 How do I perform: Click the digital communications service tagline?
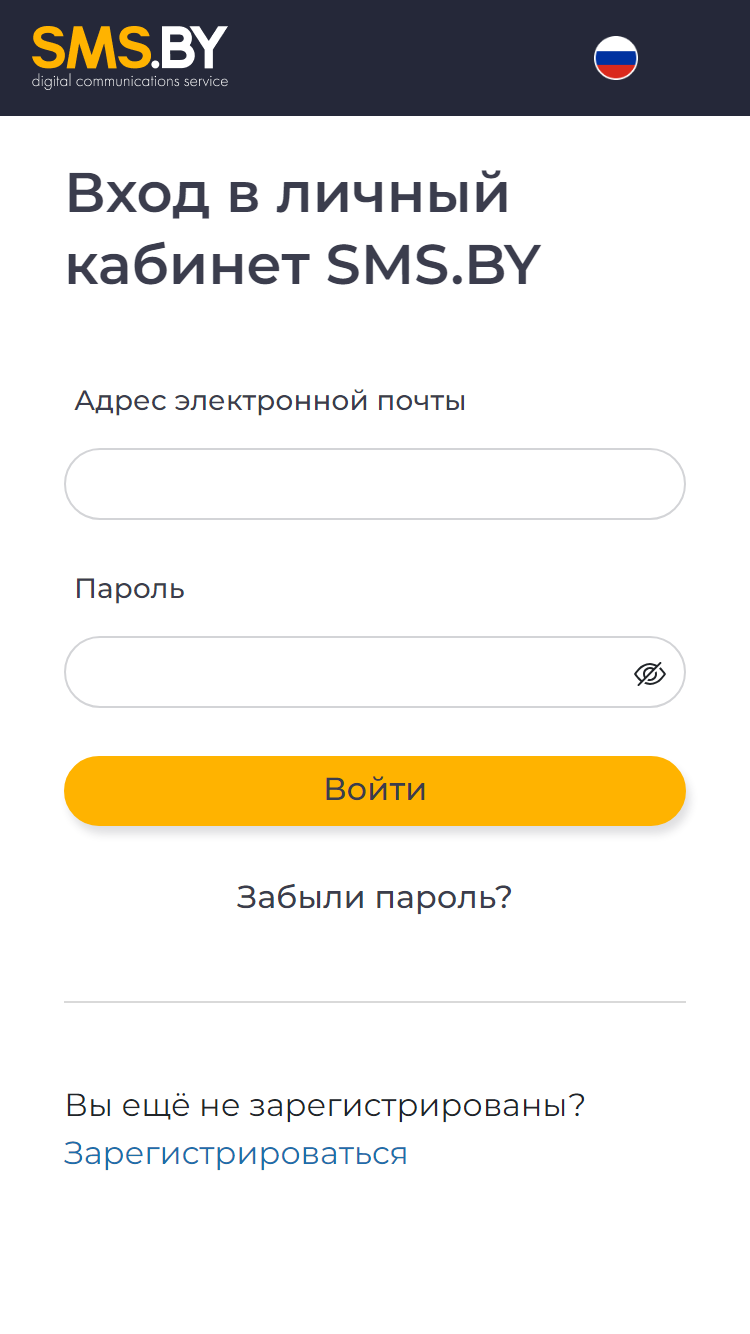[130, 81]
